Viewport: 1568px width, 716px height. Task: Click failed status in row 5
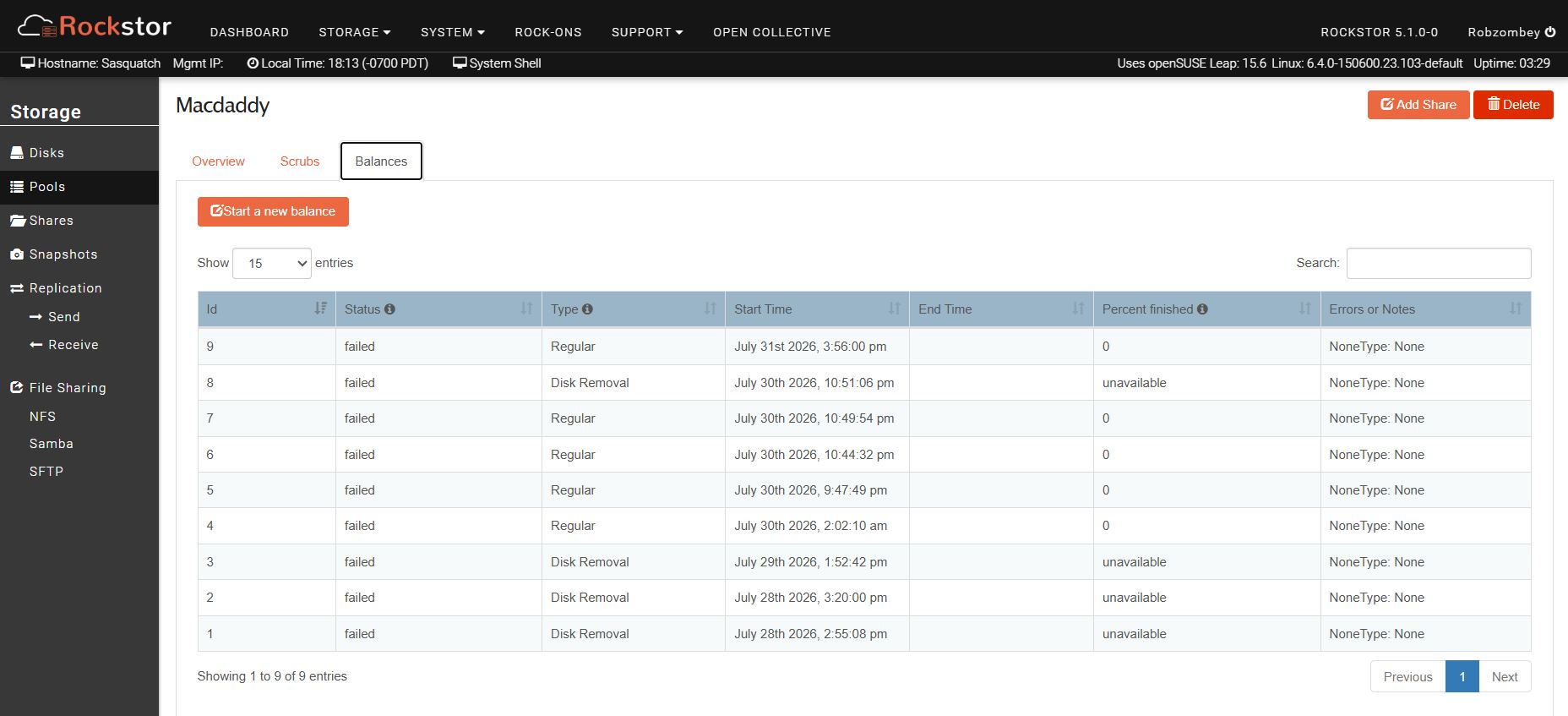pyautogui.click(x=359, y=490)
